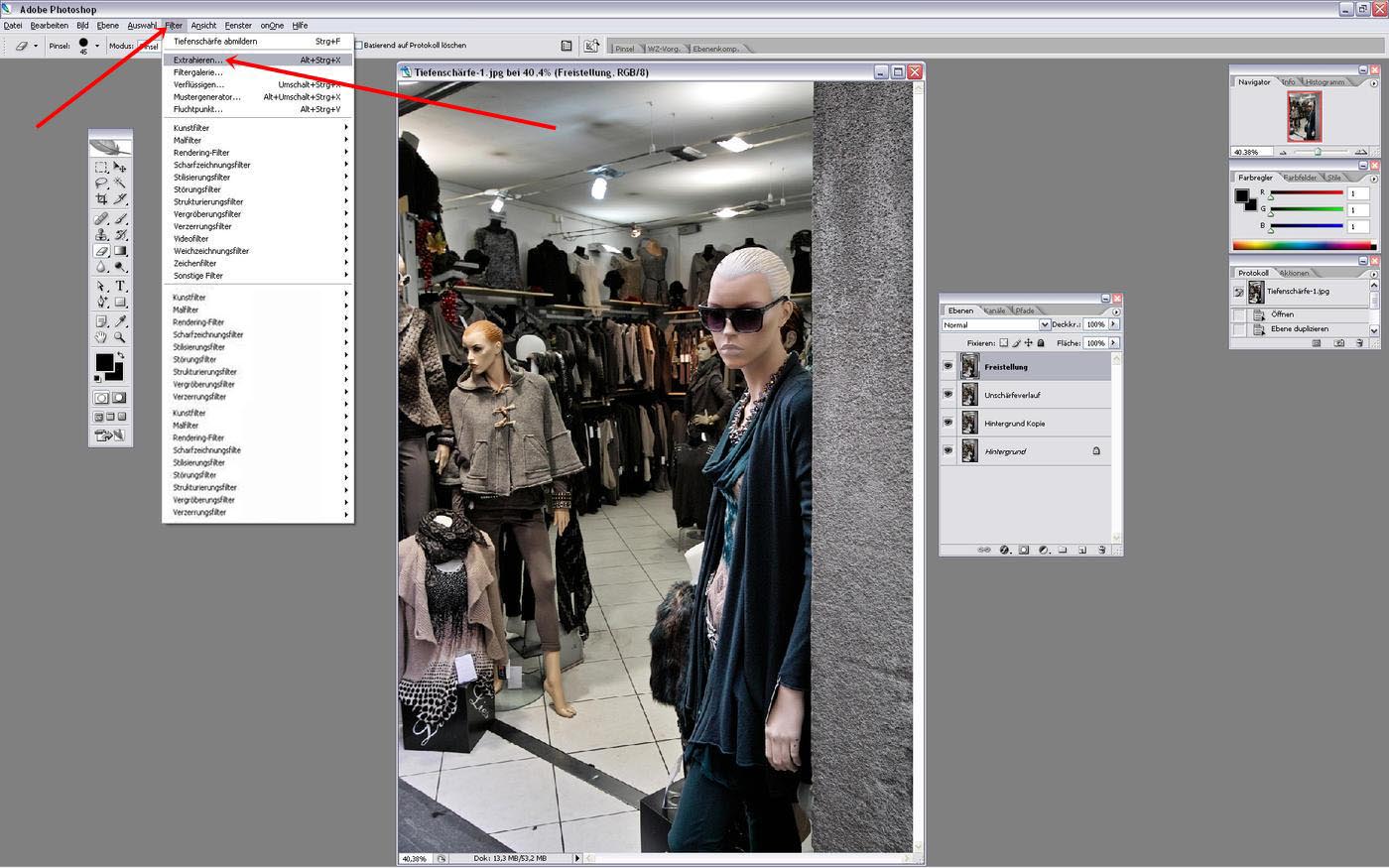1389x868 pixels.
Task: Select the Type tool
Action: click(120, 286)
